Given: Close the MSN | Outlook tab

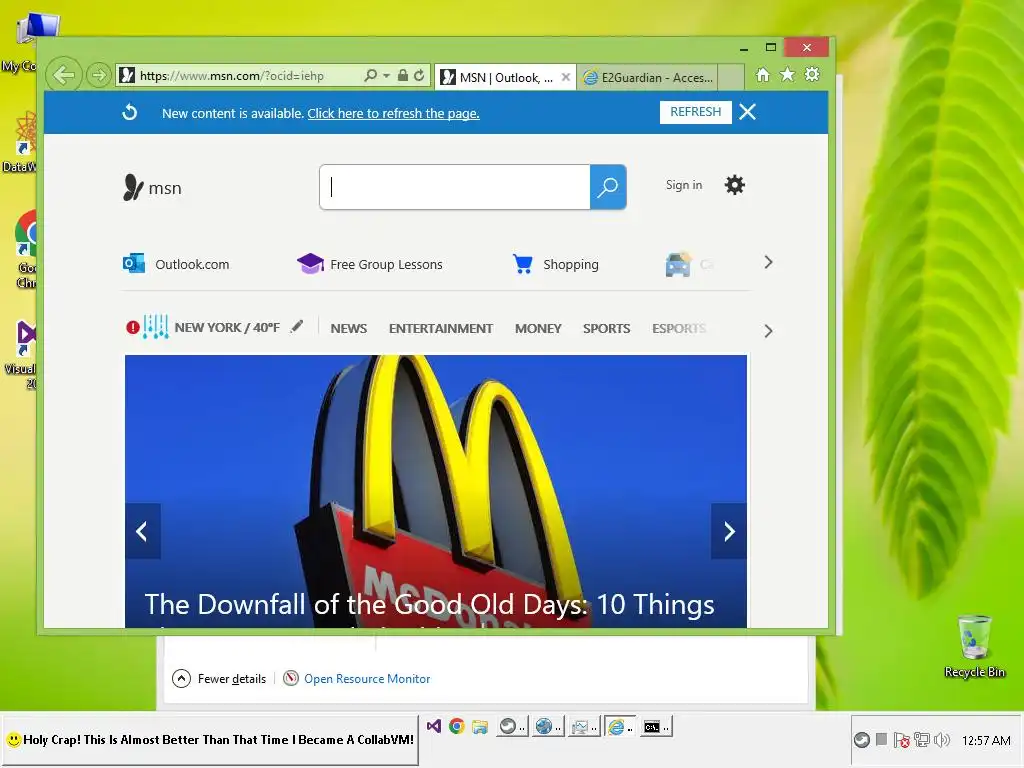Looking at the screenshot, I should [x=566, y=77].
